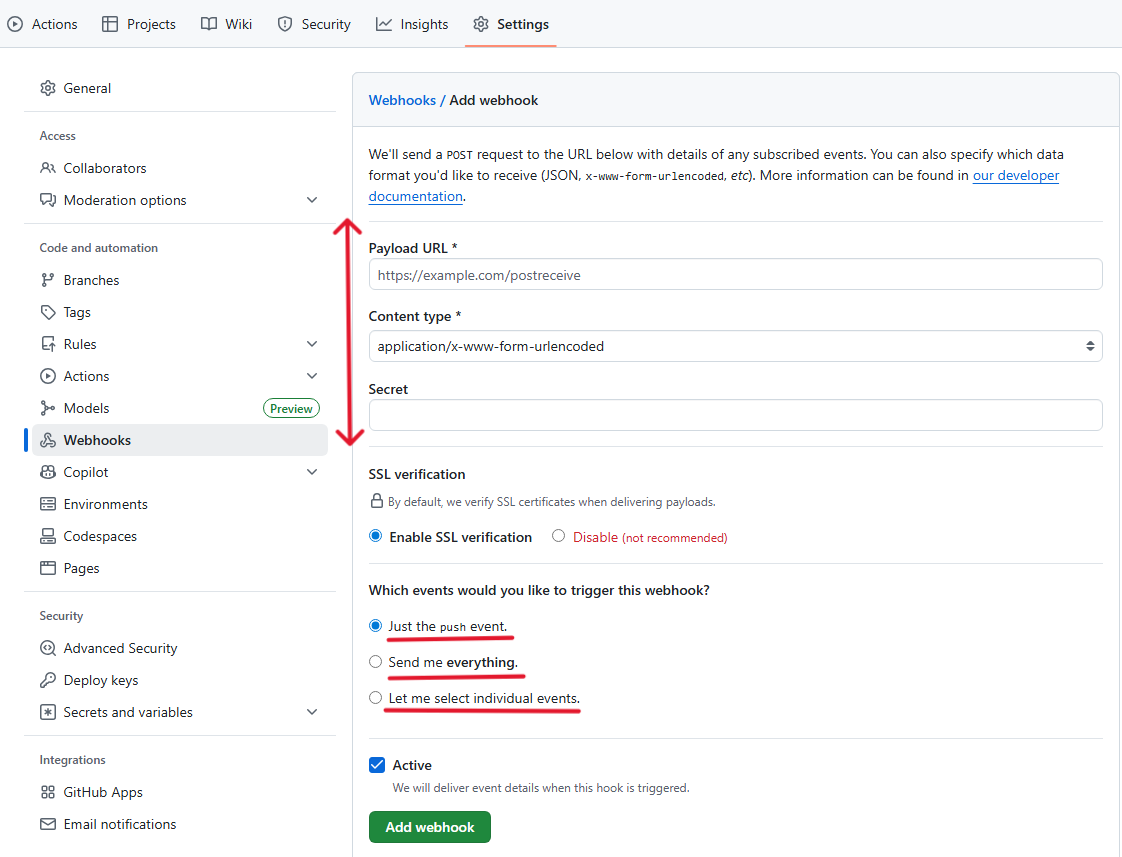Click the Email notifications envelope icon
Screen dimensions: 1122x857
click(48, 824)
